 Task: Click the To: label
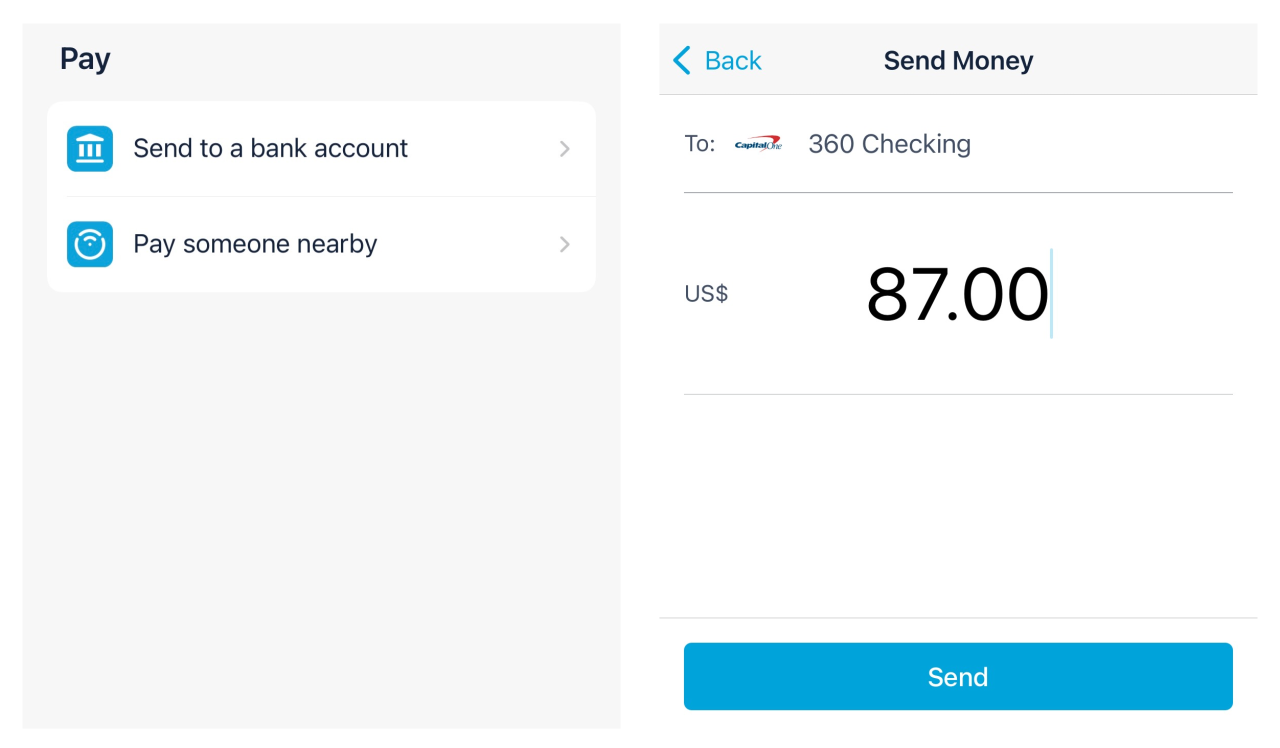coord(700,144)
